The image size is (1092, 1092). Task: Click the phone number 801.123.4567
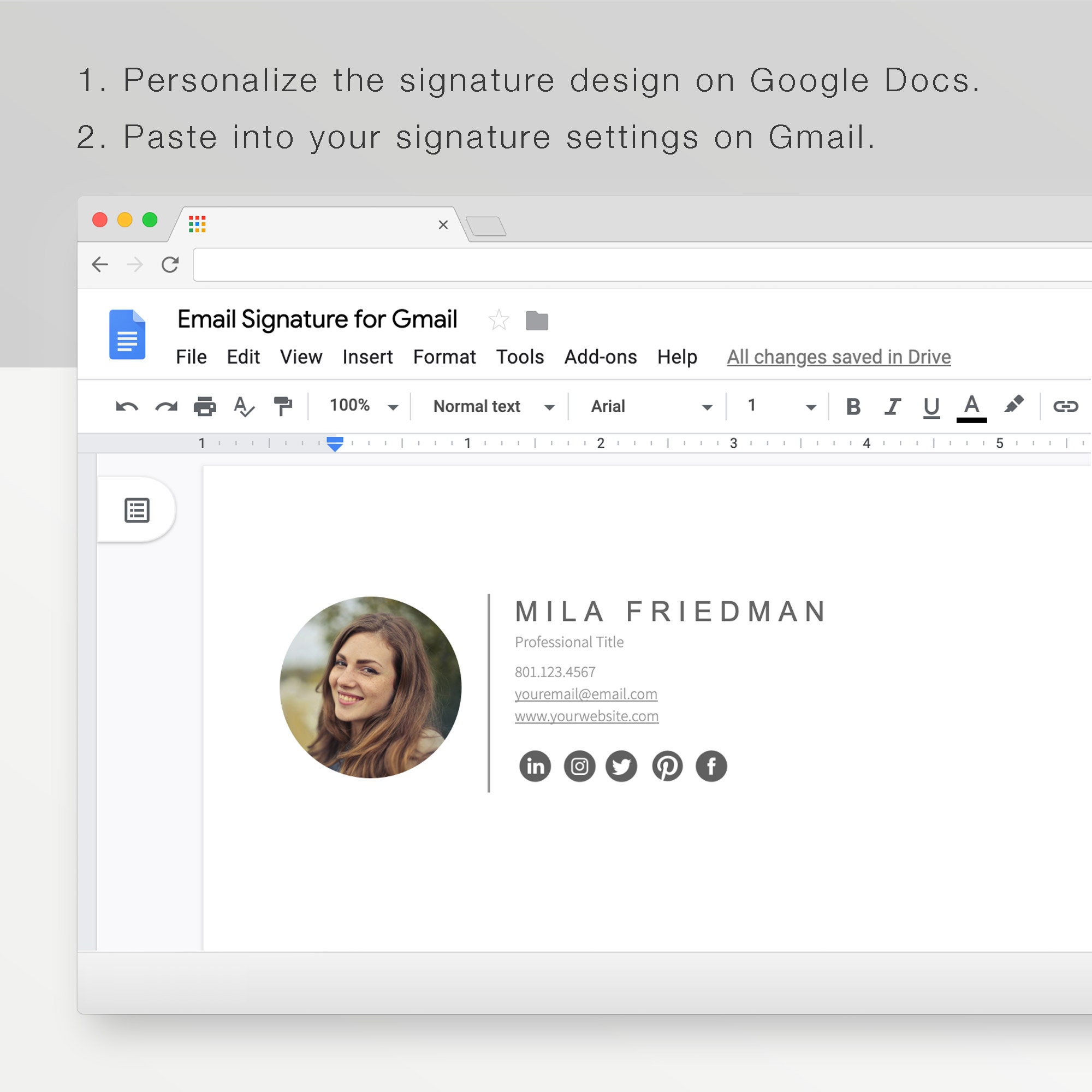click(555, 672)
